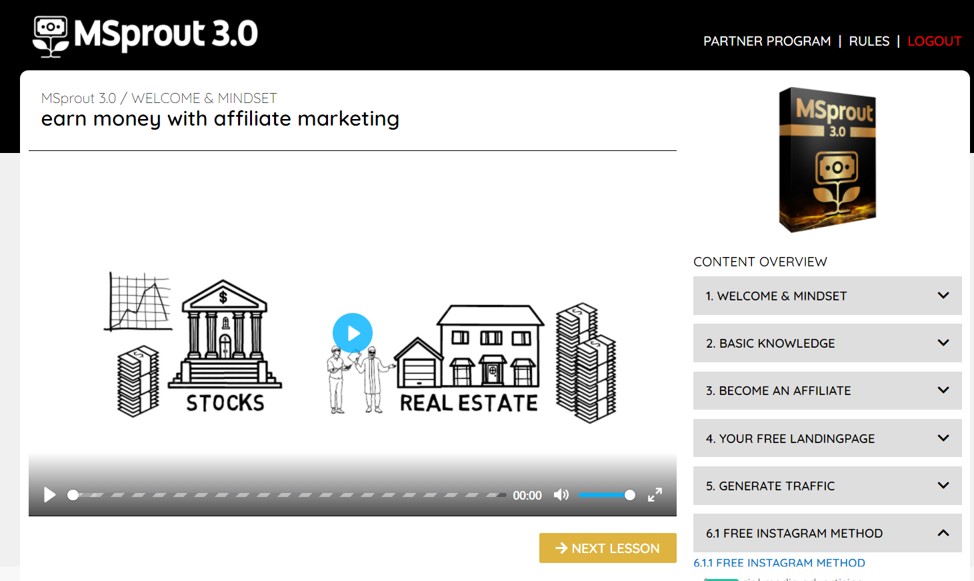Expand 4. Your Free Landingpage section

point(827,438)
